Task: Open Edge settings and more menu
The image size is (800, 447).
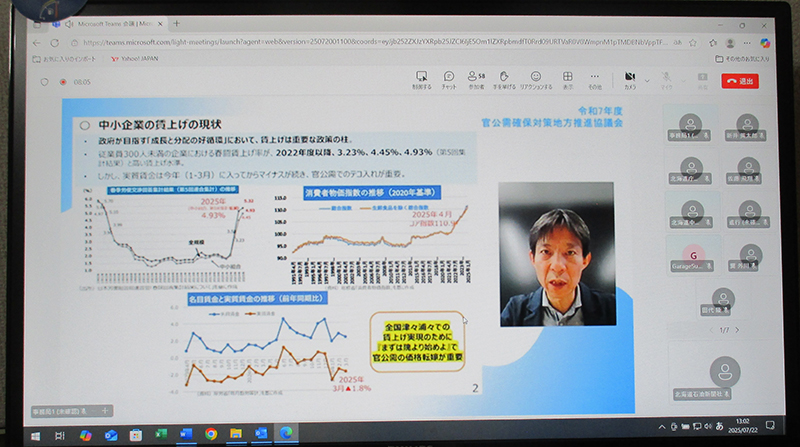Action: [747, 43]
